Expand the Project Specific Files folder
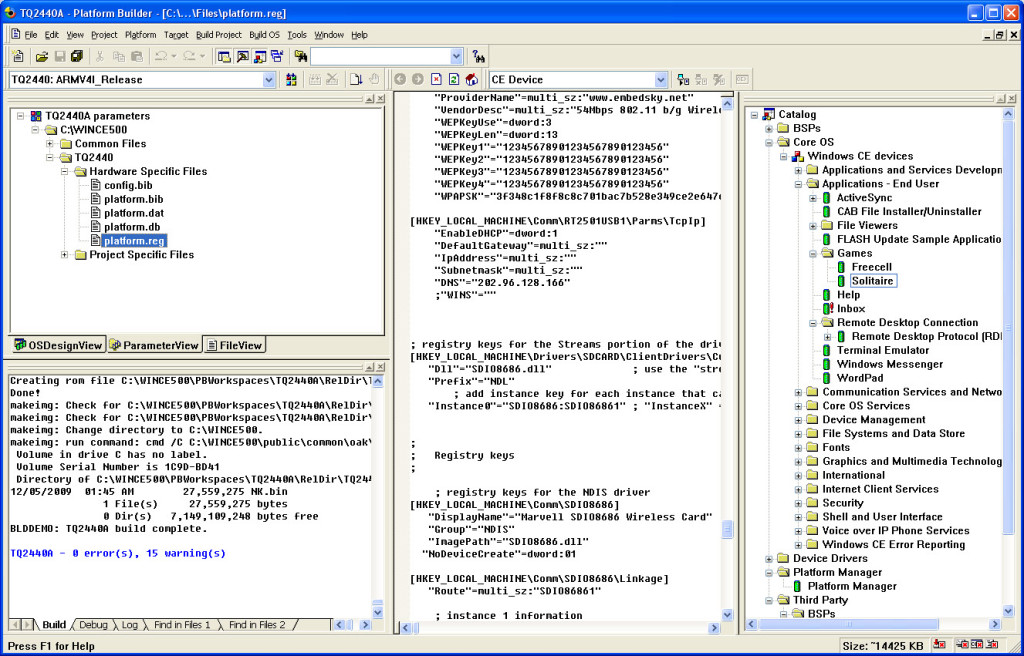This screenshot has height=656, width=1024. (65, 255)
